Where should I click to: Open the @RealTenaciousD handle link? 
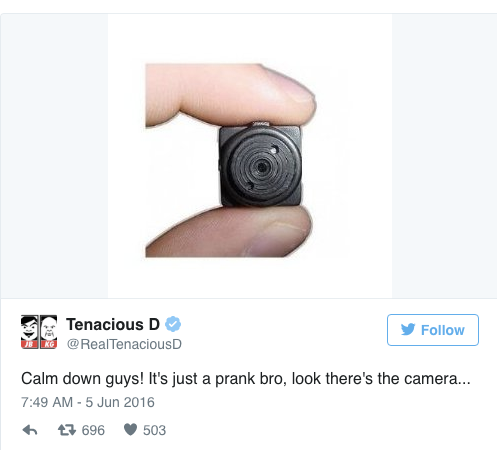(x=124, y=344)
